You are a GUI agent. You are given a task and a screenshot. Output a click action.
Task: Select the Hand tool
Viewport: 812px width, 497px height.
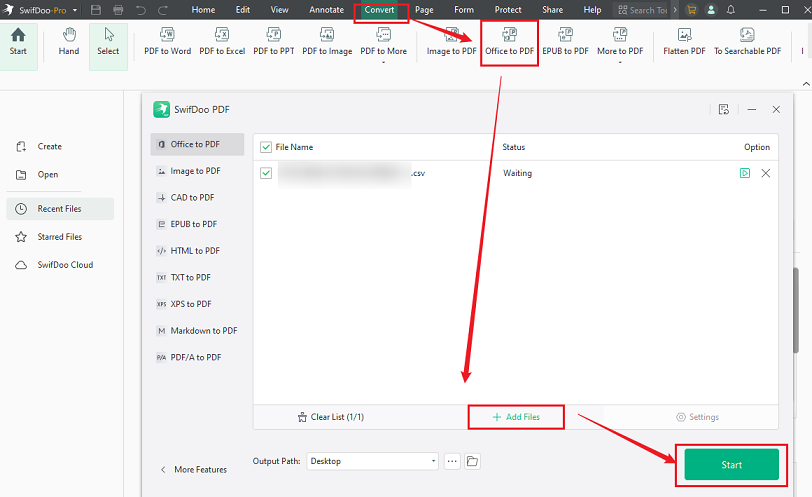[x=68, y=42]
